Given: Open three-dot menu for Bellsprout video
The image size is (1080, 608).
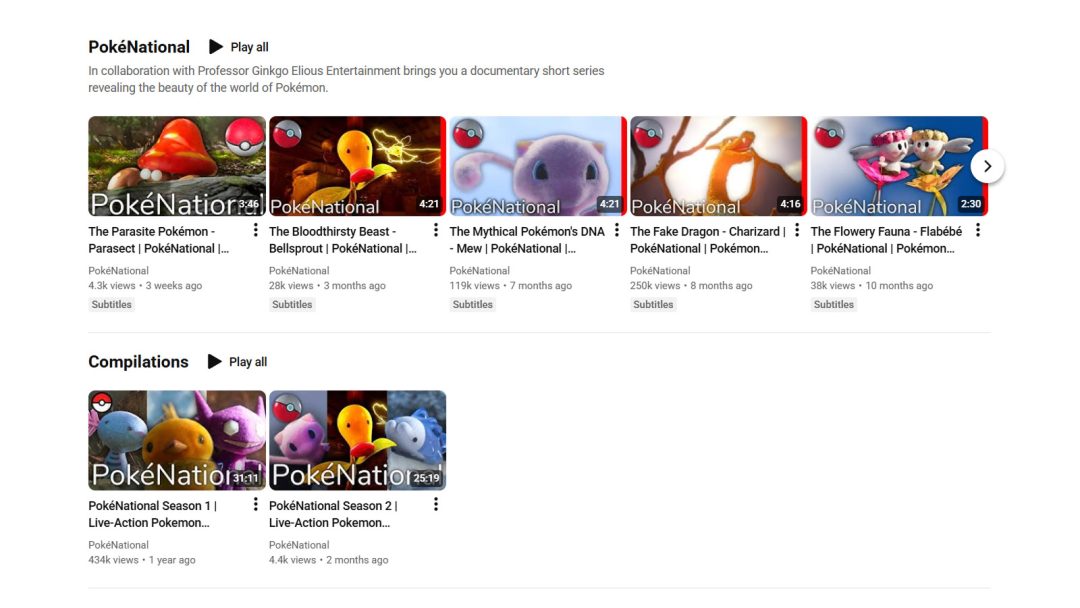Looking at the screenshot, I should tap(436, 231).
